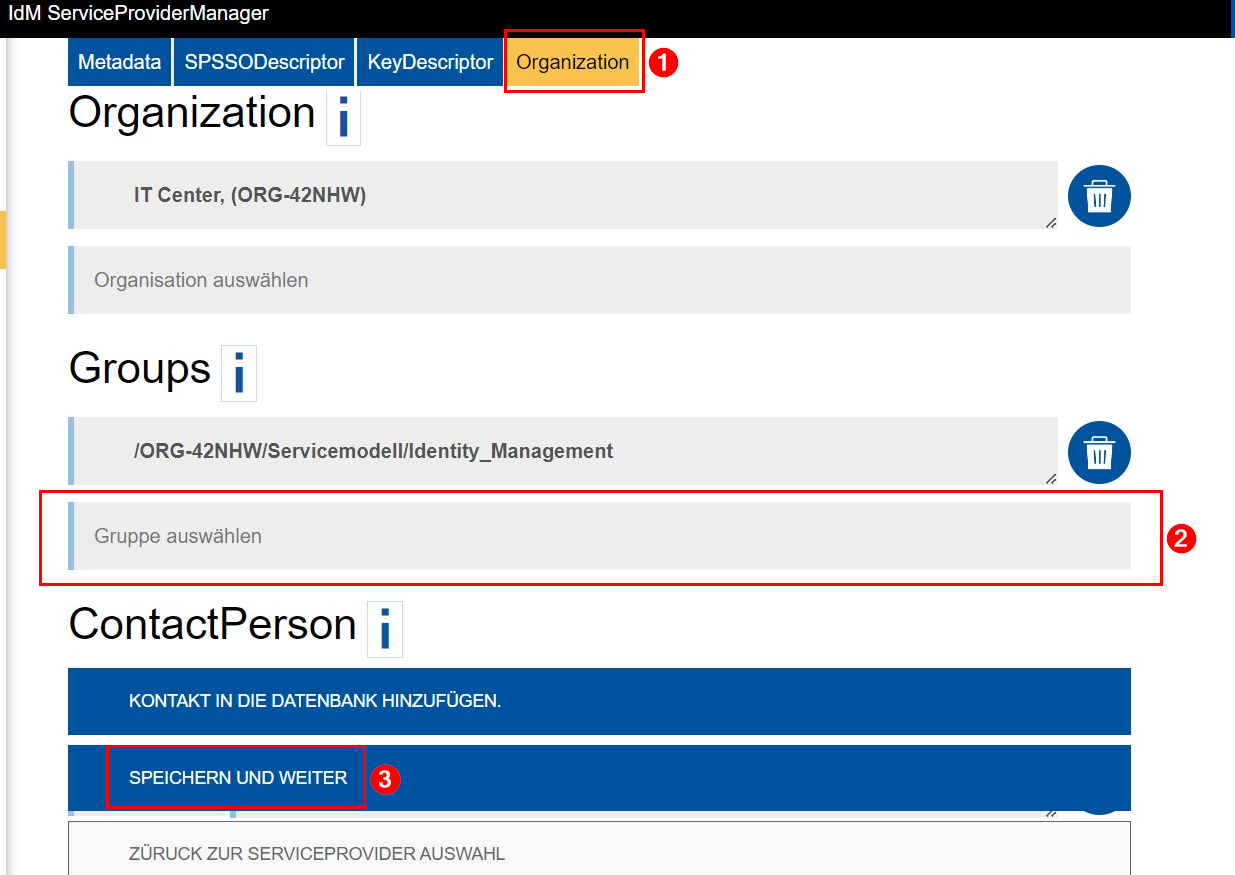Open the ContactPerson info tooltip
Viewport: 1235px width, 875px height.
coord(385,629)
